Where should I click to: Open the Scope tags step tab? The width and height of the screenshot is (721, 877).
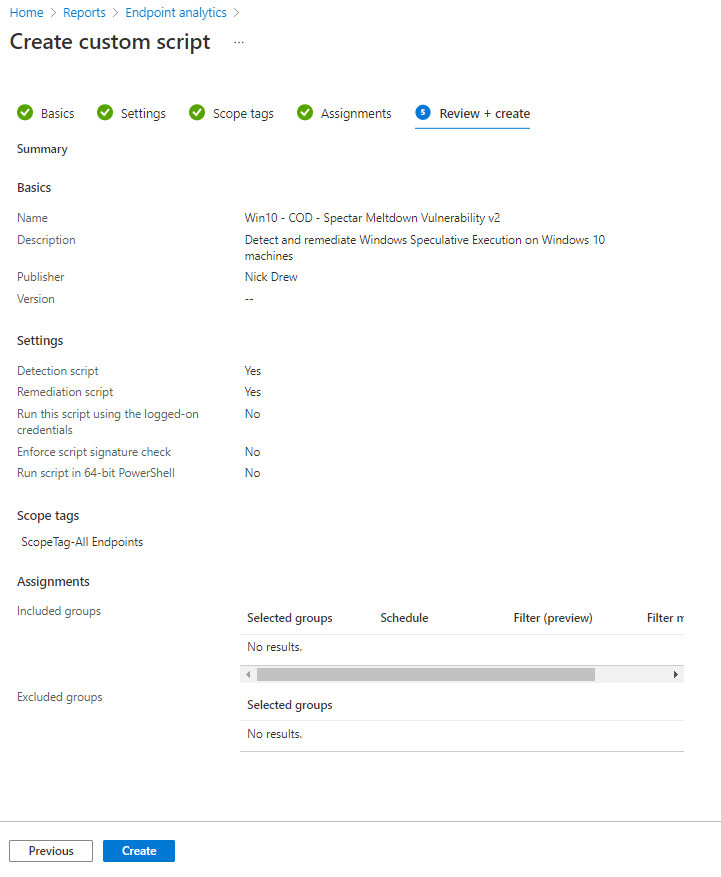coord(243,114)
